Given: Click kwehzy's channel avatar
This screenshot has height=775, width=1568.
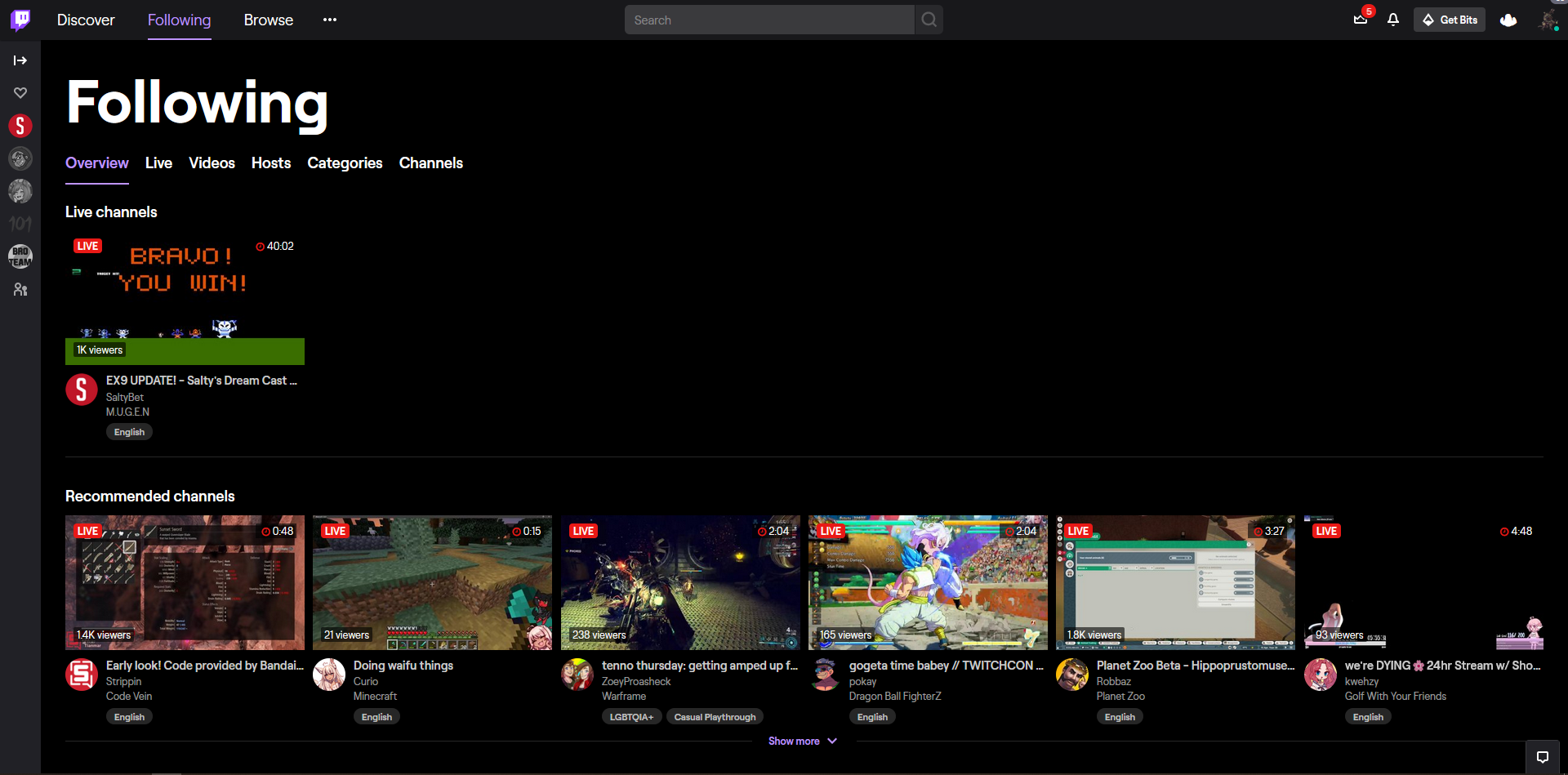Looking at the screenshot, I should pyautogui.click(x=1321, y=675).
